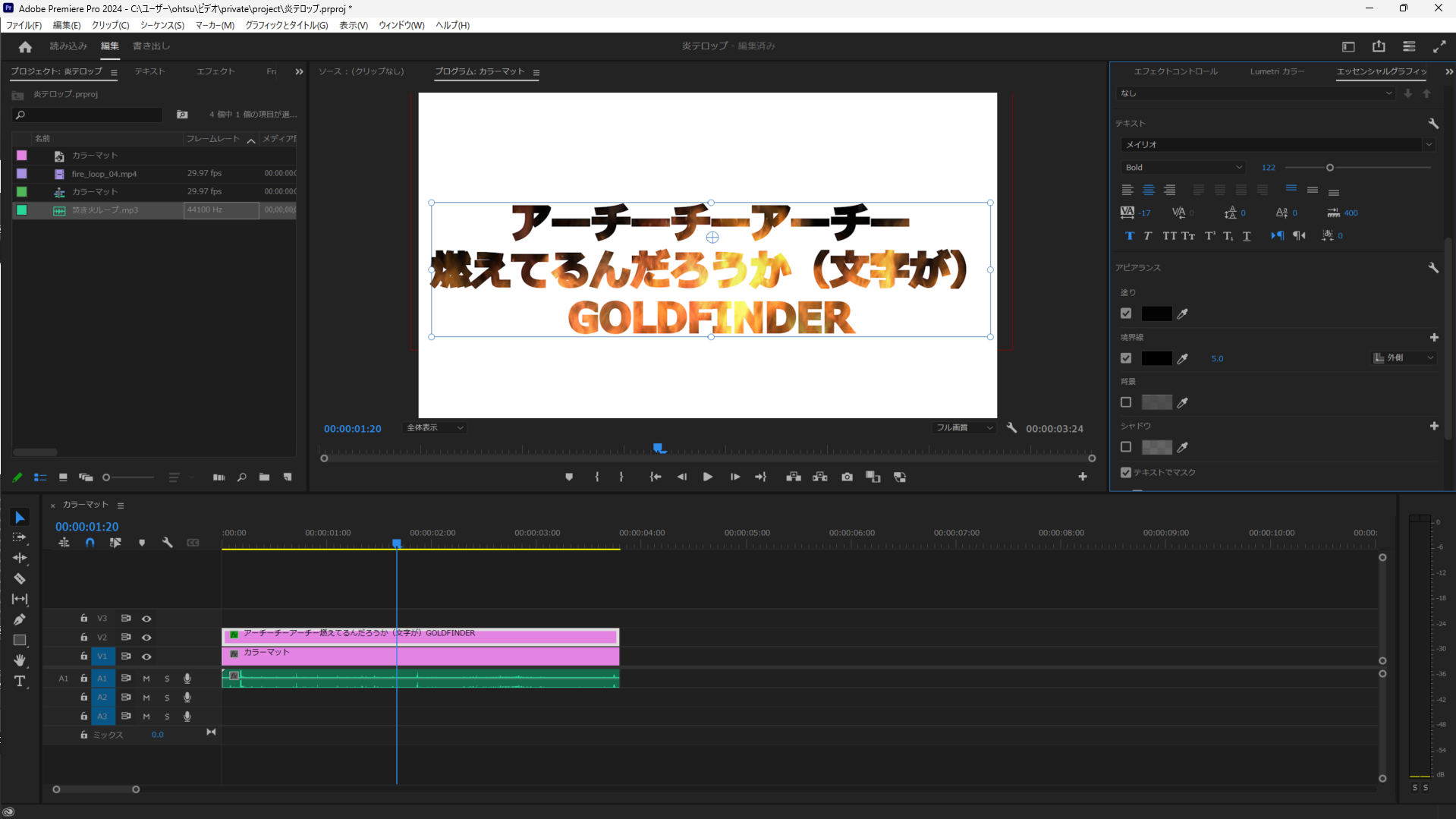The image size is (1456, 819).
Task: Enable the Shadow checkbox
Action: click(1126, 447)
